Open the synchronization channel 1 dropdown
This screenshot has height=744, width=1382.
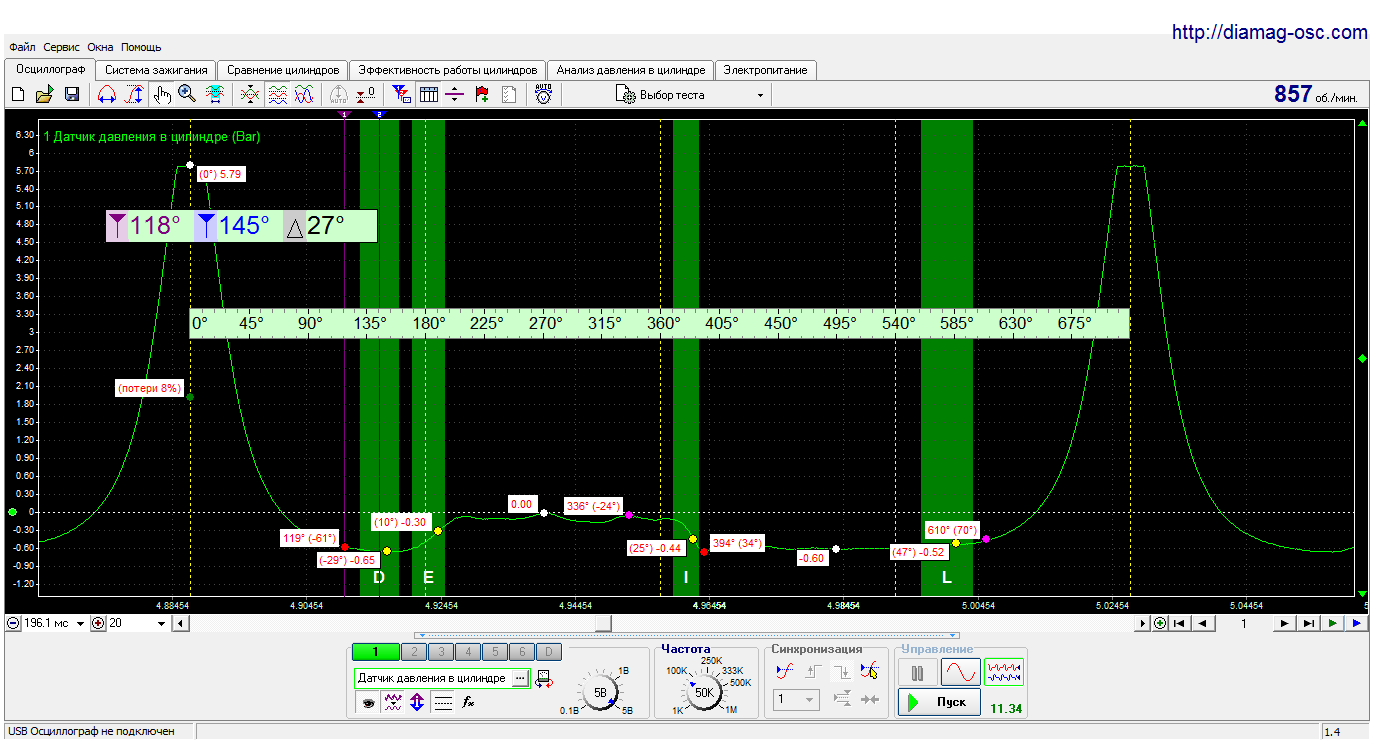point(796,700)
